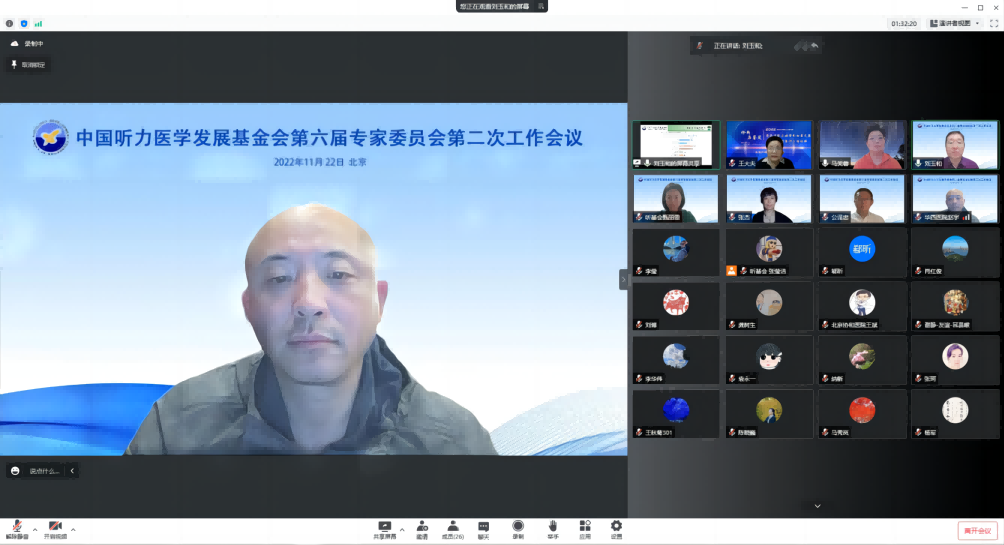
Task: Select 王大夫 video tile
Action: tap(768, 145)
